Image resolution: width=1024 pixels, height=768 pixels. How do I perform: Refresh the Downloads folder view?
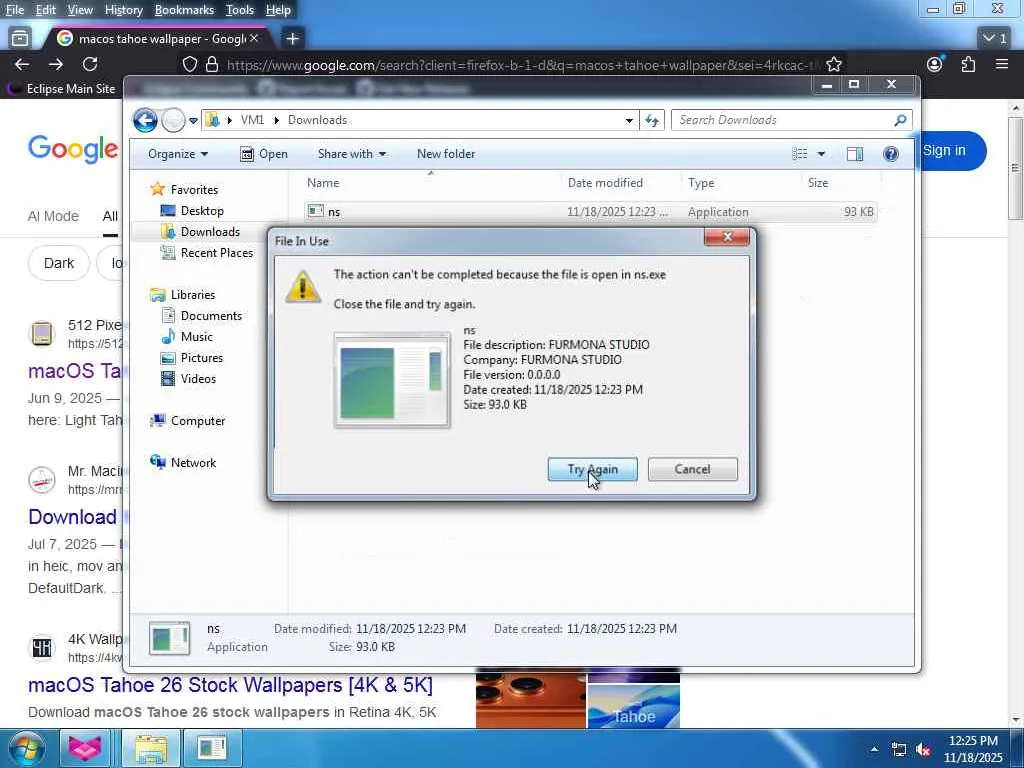tap(652, 120)
